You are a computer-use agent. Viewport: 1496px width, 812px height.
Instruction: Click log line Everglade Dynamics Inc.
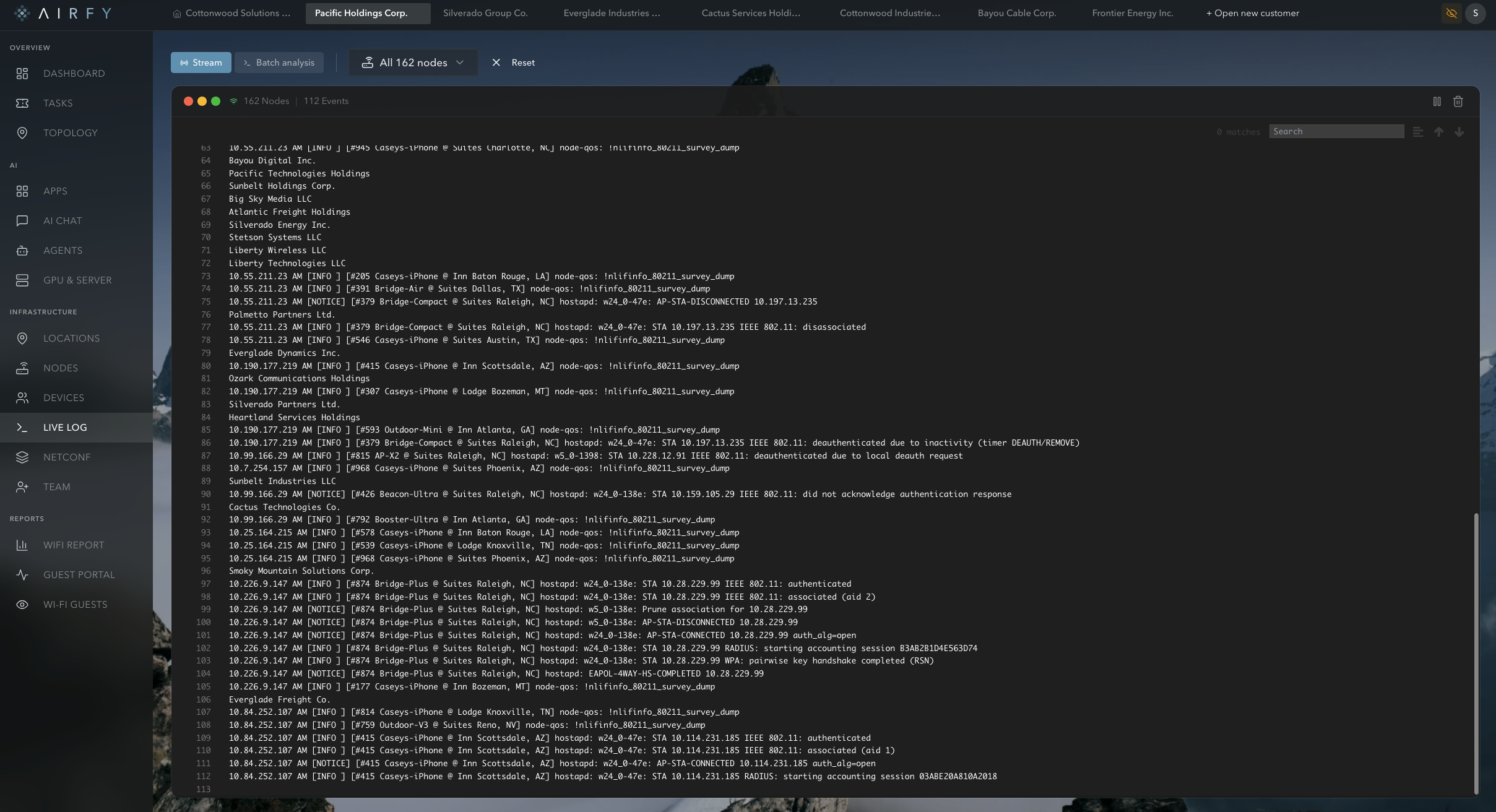coord(284,353)
